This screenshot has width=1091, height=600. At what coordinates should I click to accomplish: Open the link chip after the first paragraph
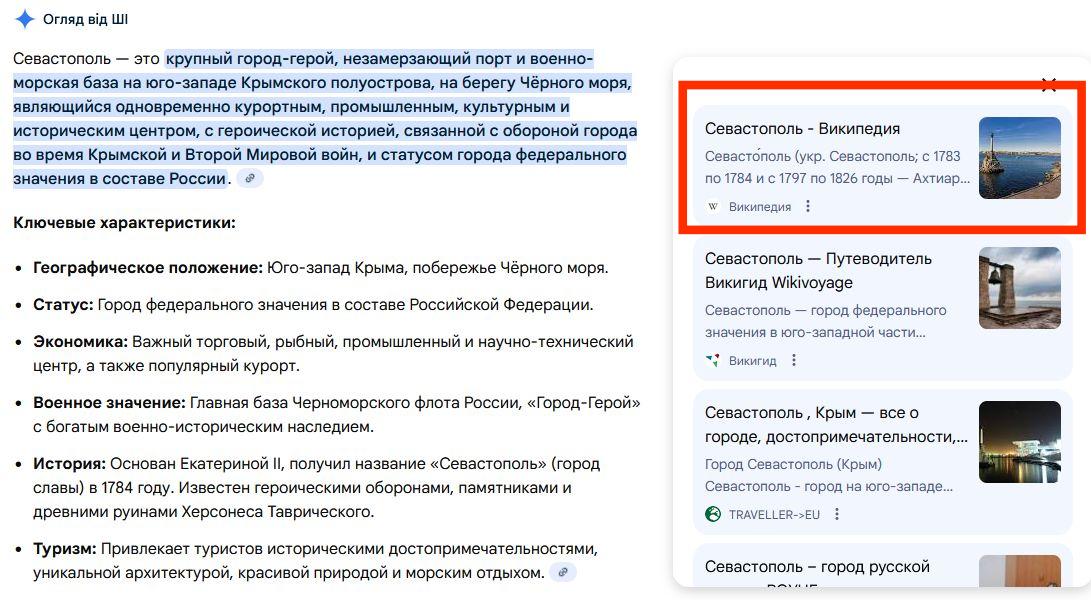(x=249, y=179)
